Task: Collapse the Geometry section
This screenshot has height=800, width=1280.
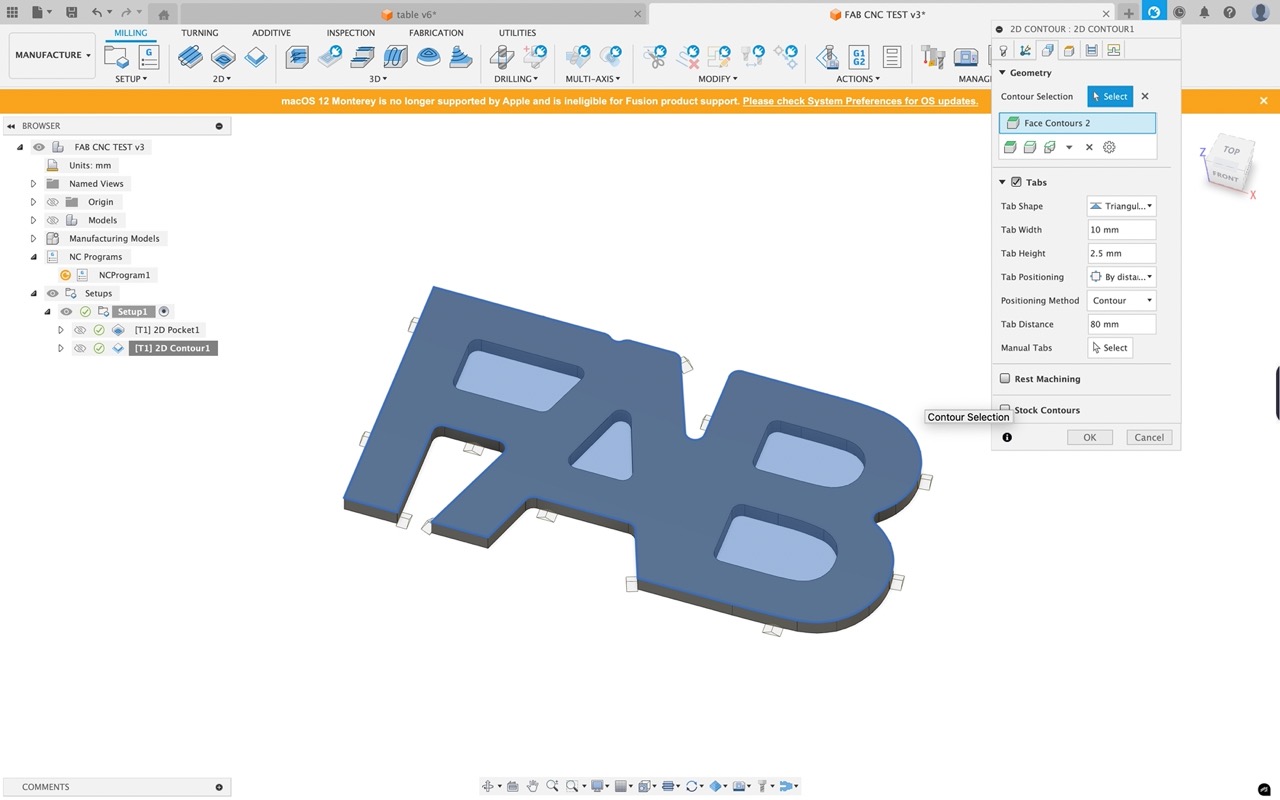Action: [1002, 73]
